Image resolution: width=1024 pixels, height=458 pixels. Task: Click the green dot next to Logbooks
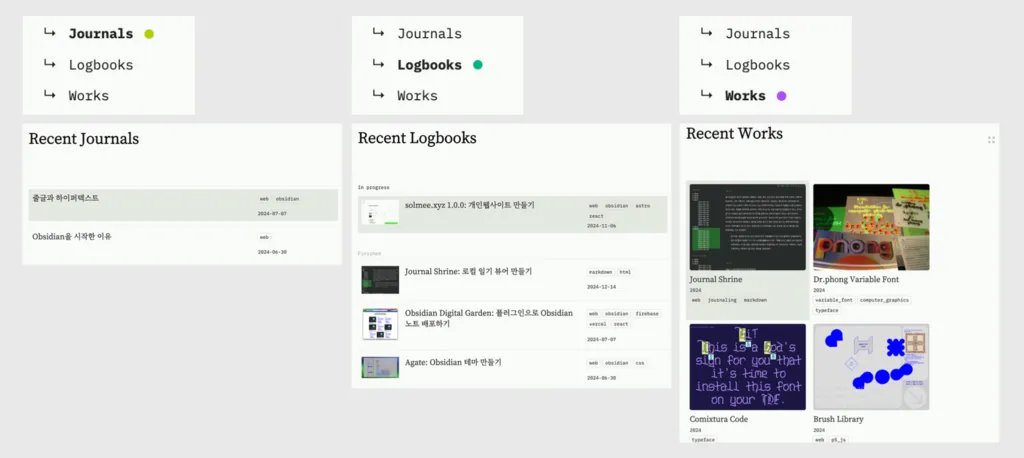tap(478, 65)
